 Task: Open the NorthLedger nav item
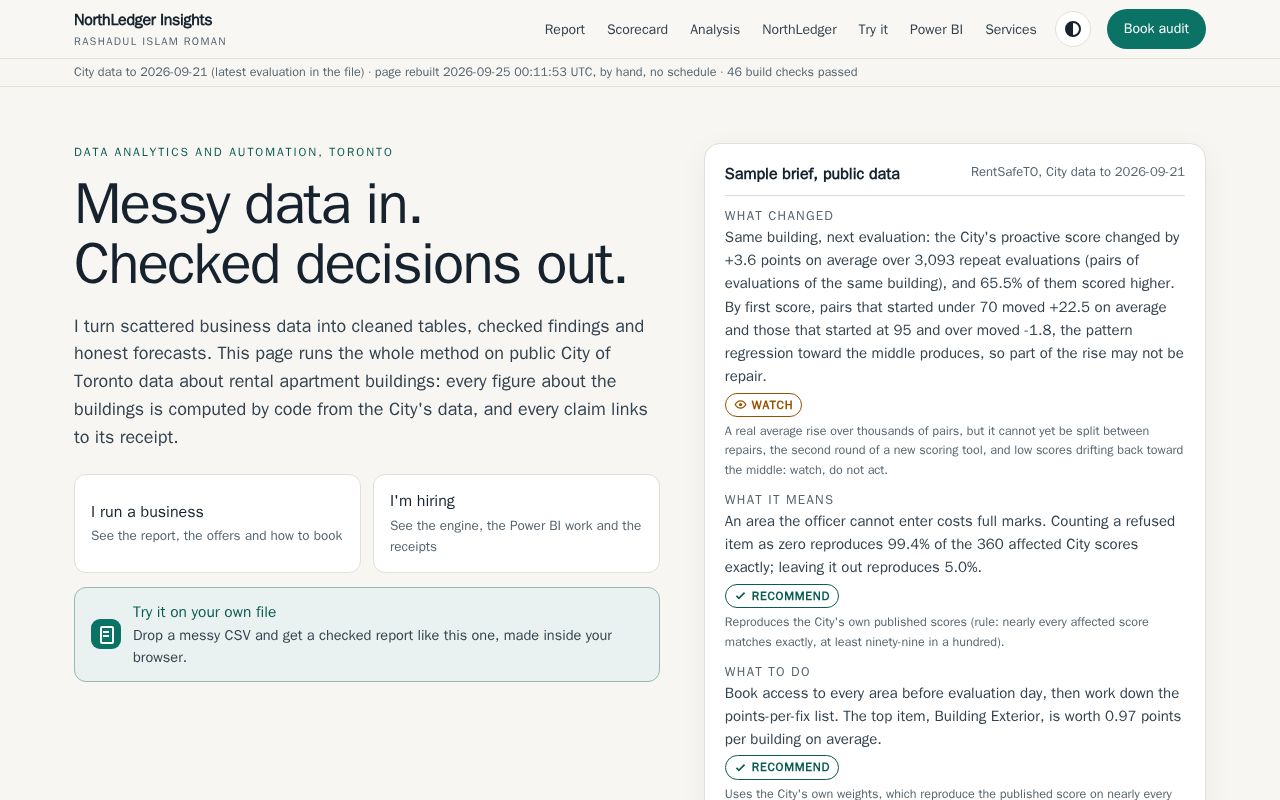(x=799, y=29)
